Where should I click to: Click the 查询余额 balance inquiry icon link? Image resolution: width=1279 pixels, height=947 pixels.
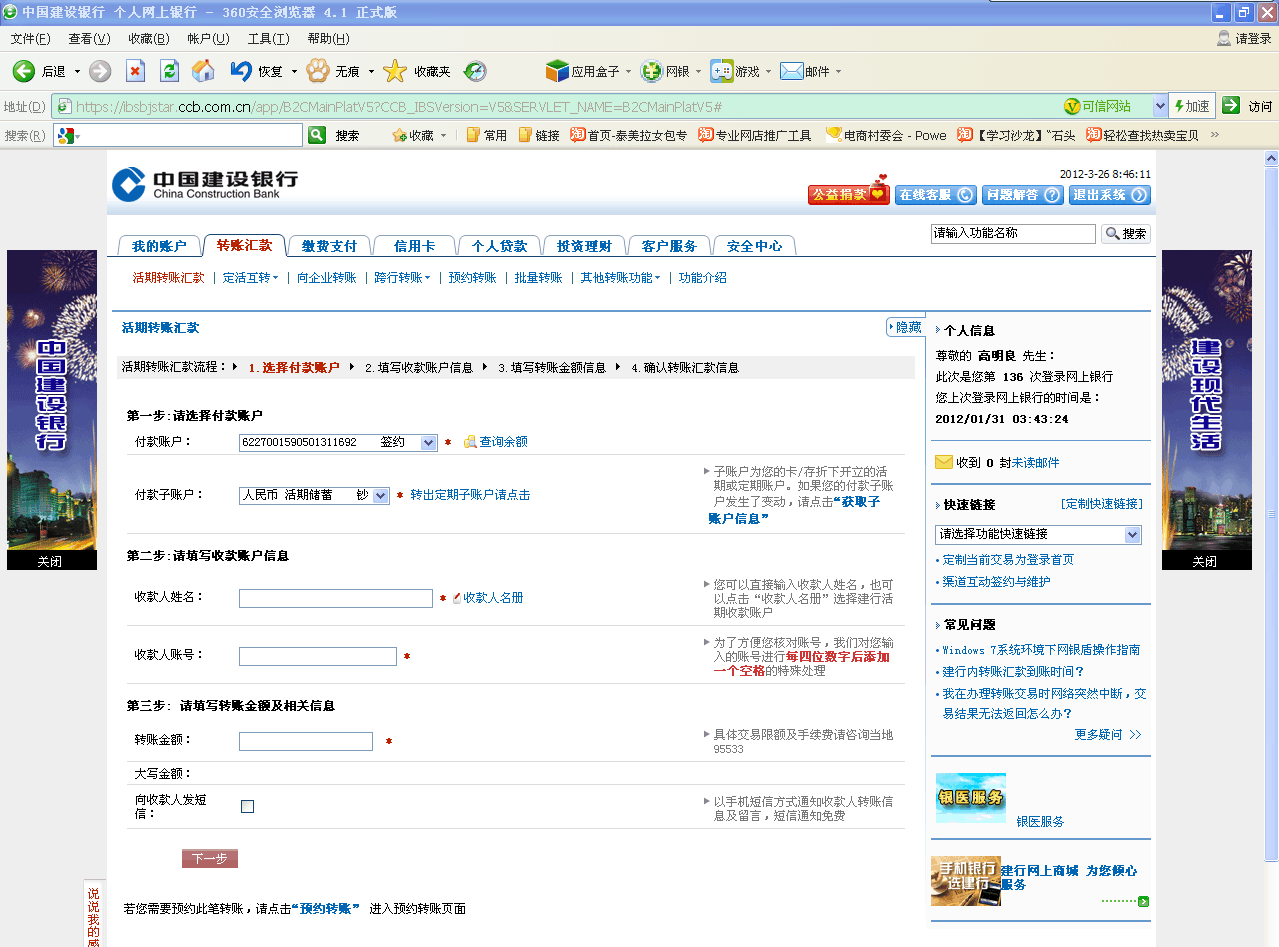click(x=470, y=442)
